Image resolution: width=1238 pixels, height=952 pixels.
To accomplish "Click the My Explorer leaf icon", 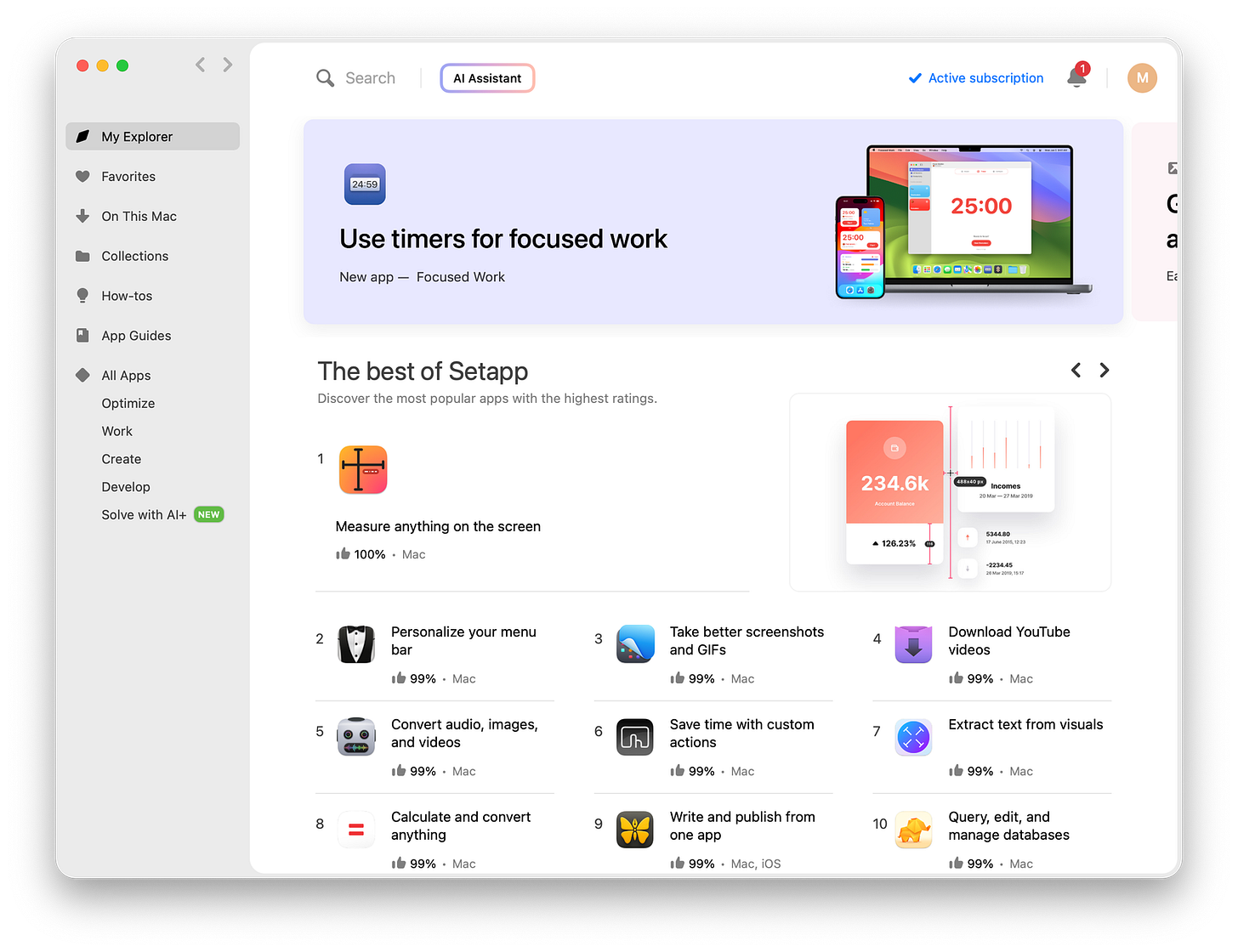I will pyautogui.click(x=82, y=137).
